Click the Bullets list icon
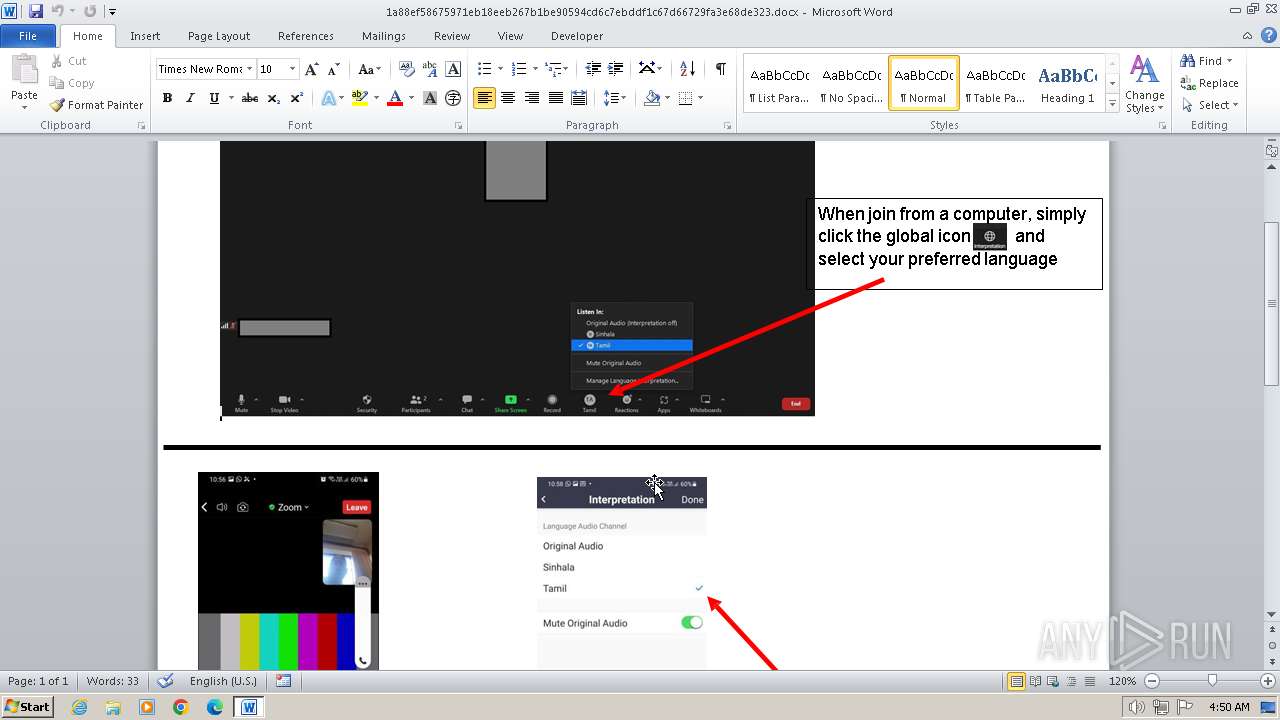This screenshot has width=1280, height=720. point(484,69)
